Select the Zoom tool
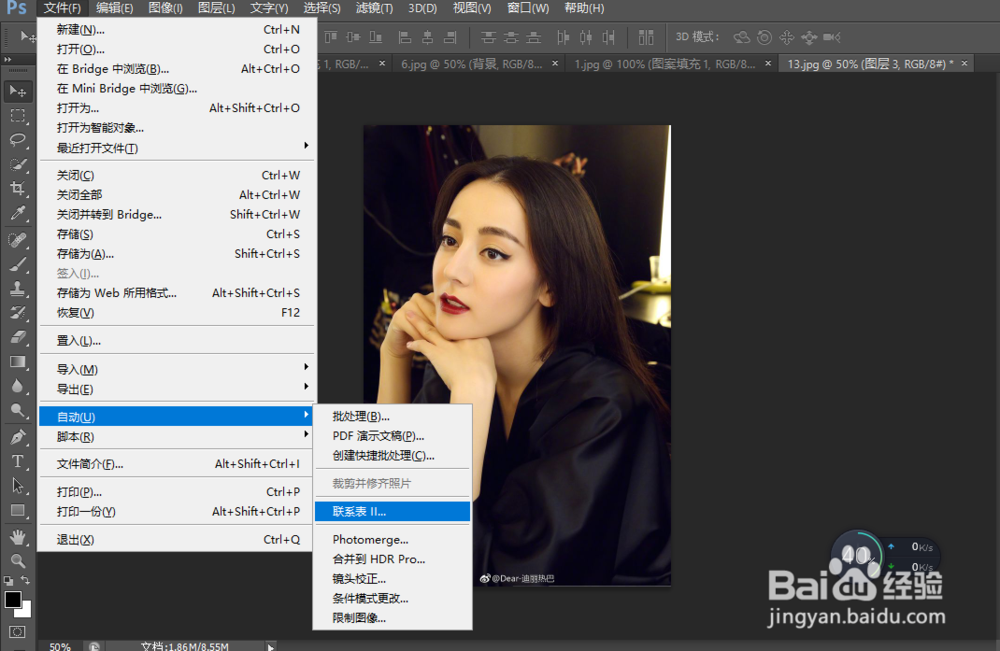 18,560
